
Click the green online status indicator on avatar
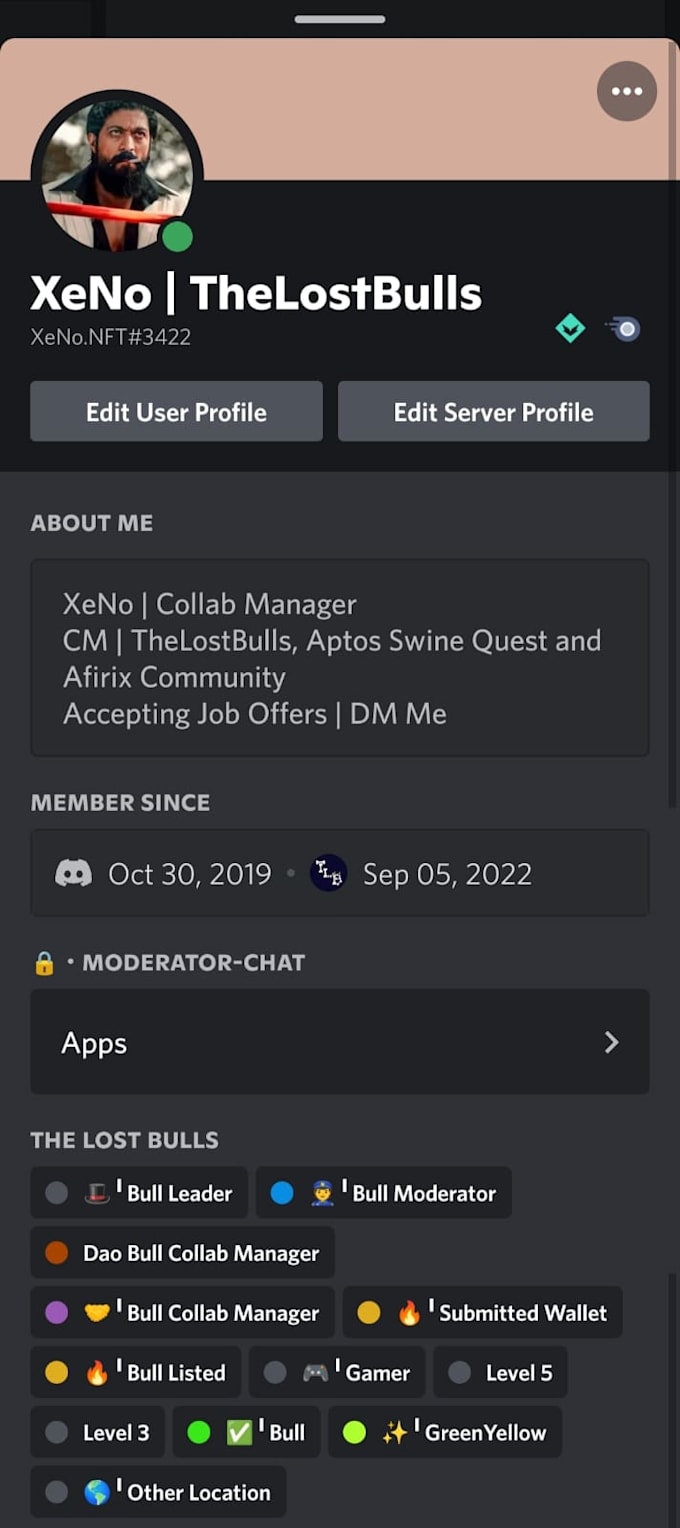[x=178, y=237]
